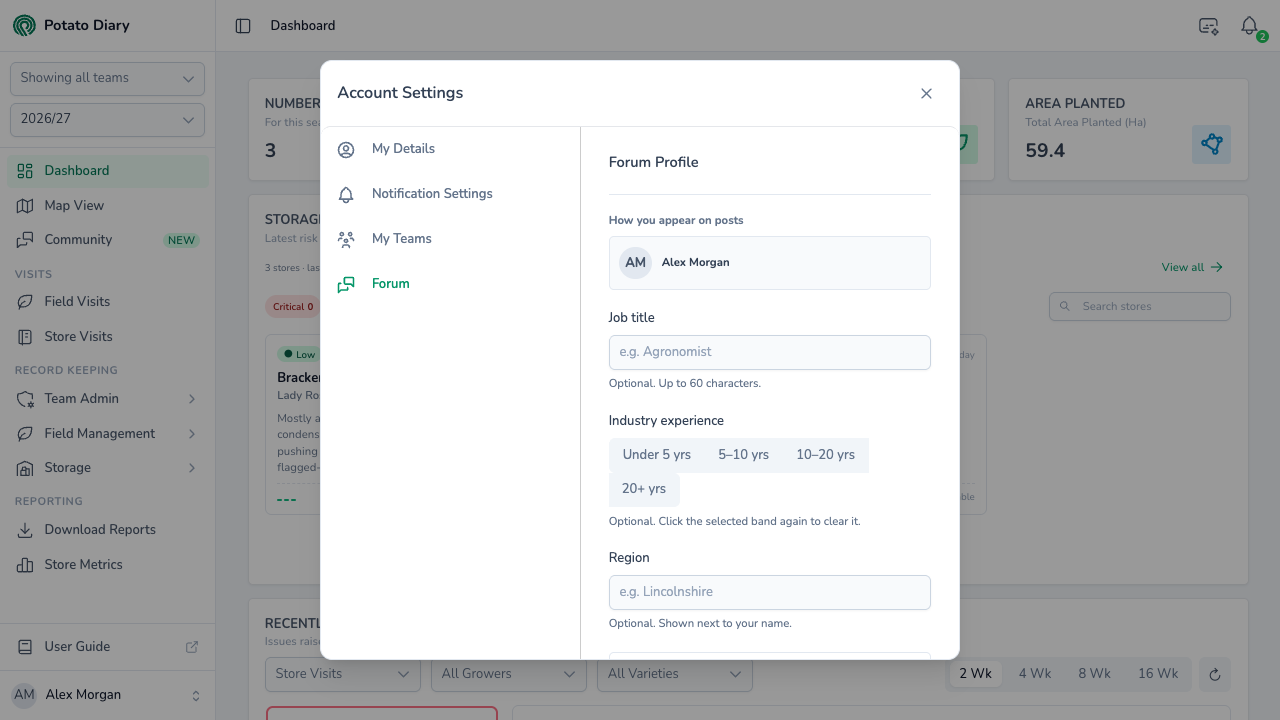This screenshot has height=720, width=1280.
Task: Open the All Growers filter dropdown
Action: tap(509, 674)
